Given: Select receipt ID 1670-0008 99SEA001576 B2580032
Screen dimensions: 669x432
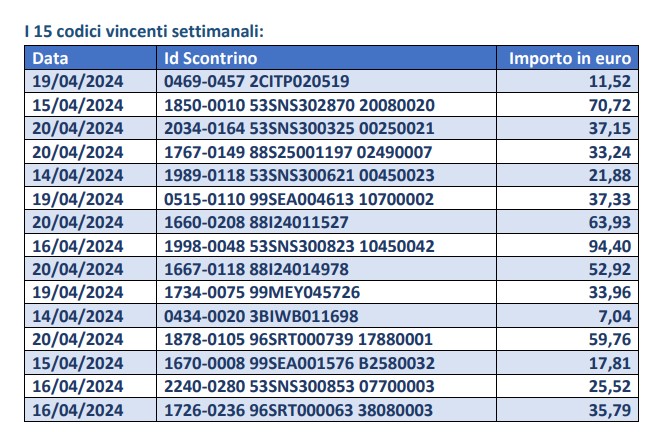Looking at the screenshot, I should coord(300,363).
